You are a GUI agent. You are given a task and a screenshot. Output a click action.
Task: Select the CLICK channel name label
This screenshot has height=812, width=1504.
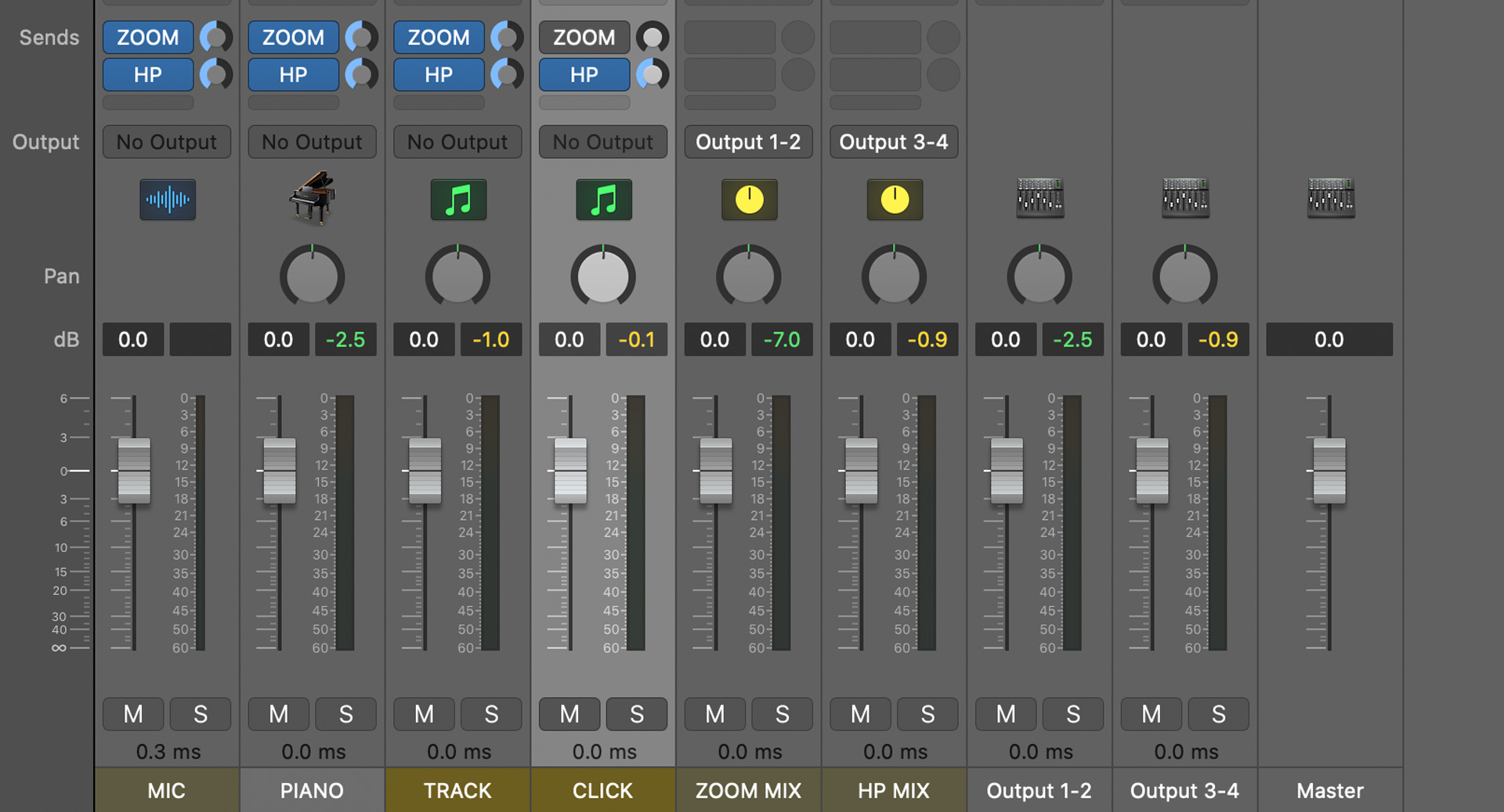click(x=603, y=790)
